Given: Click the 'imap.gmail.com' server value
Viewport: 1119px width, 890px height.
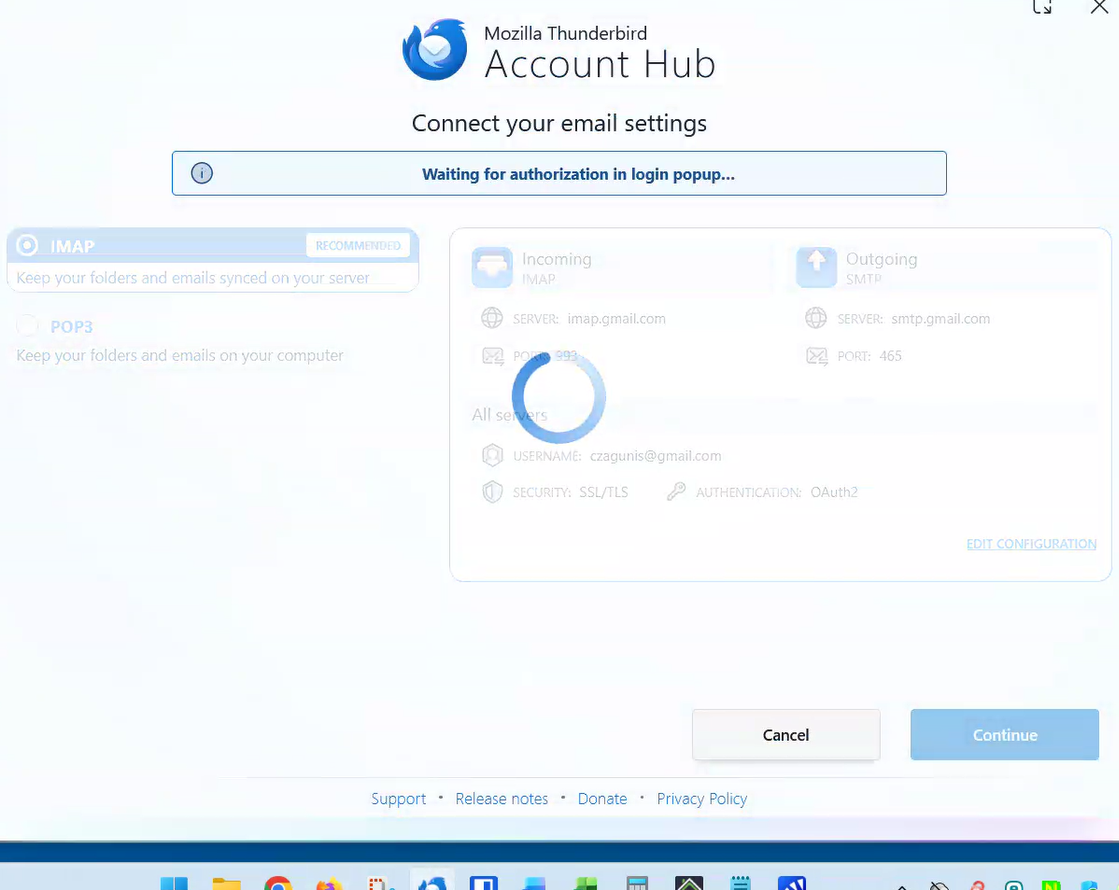Looking at the screenshot, I should tap(617, 318).
